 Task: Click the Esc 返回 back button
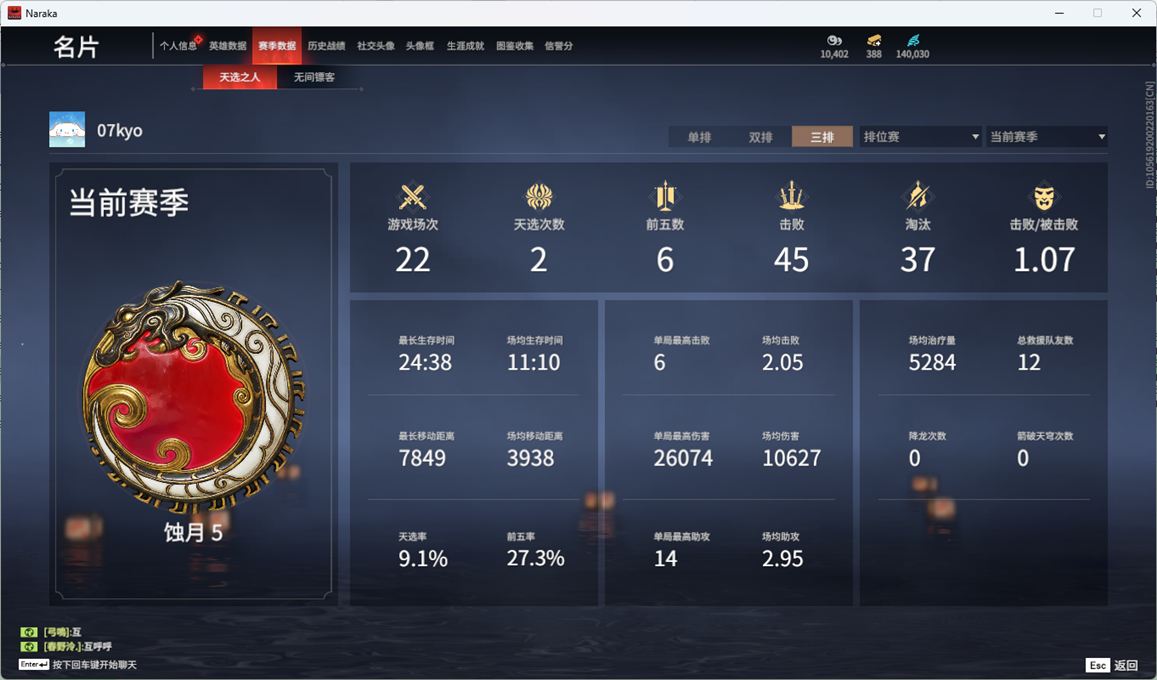[x=1111, y=665]
